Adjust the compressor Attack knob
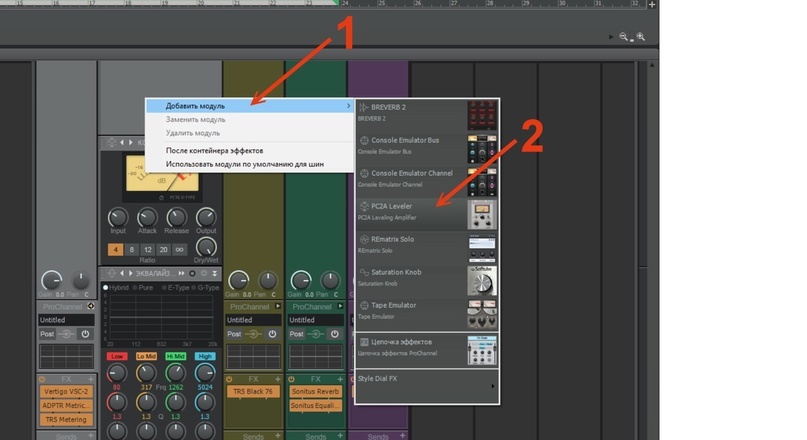The height and width of the screenshot is (440, 807). [x=147, y=218]
